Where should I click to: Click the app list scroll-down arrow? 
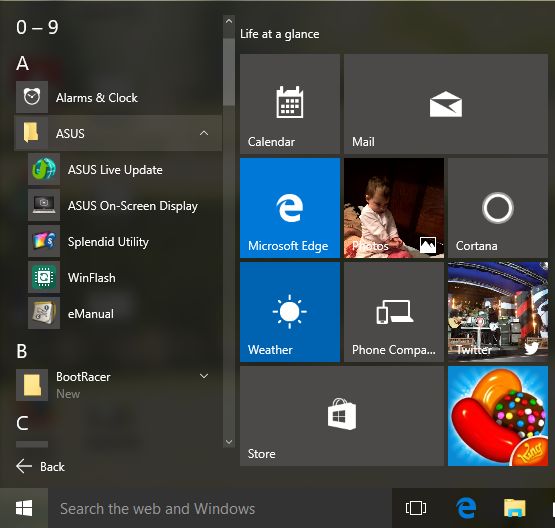[x=229, y=442]
